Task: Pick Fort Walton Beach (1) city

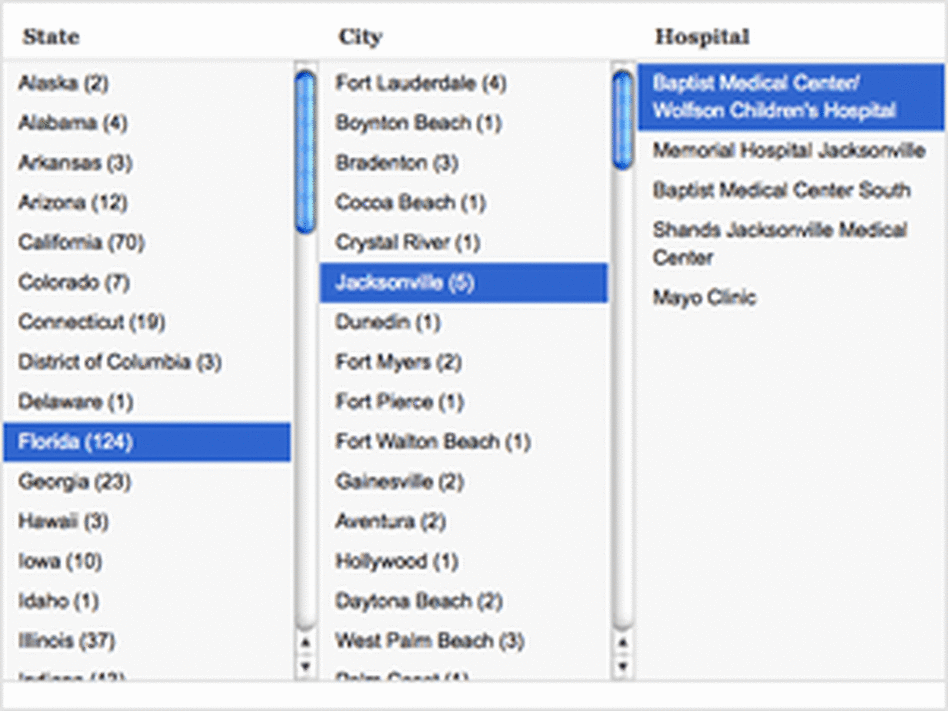Action: [x=464, y=442]
